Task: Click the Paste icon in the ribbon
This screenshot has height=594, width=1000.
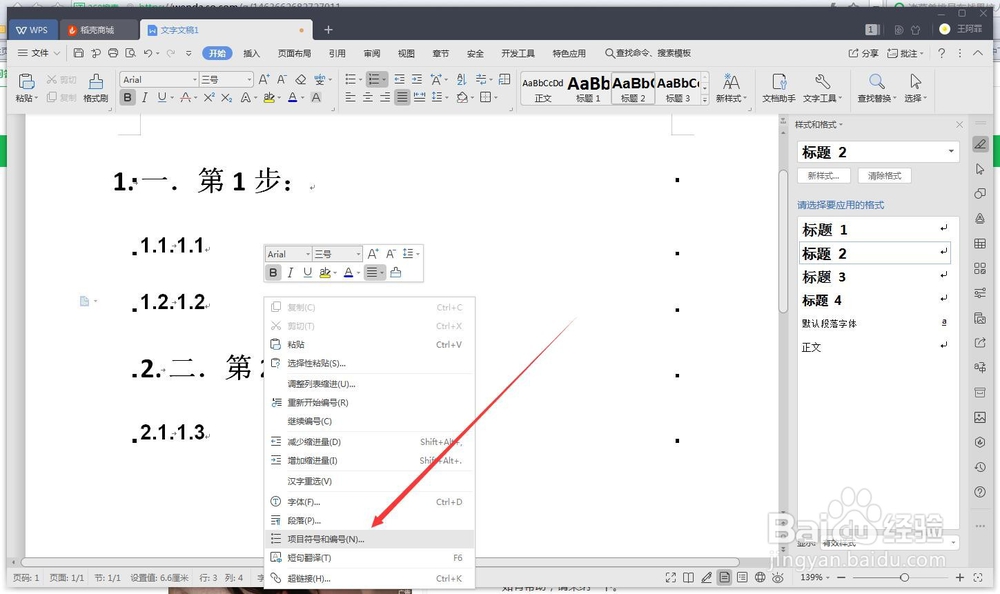Action: (26, 80)
